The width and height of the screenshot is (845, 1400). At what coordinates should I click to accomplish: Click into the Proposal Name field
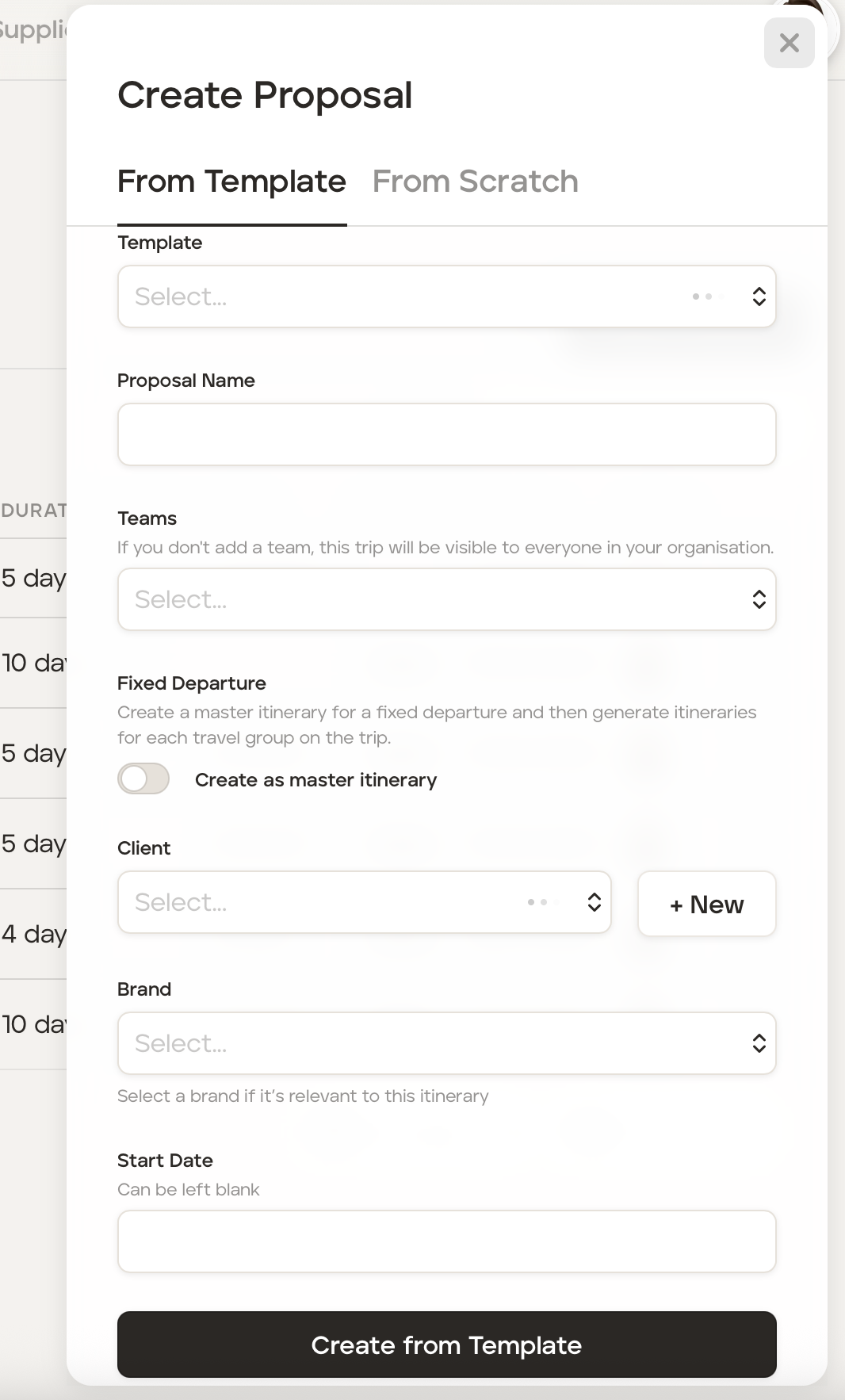pyautogui.click(x=446, y=434)
